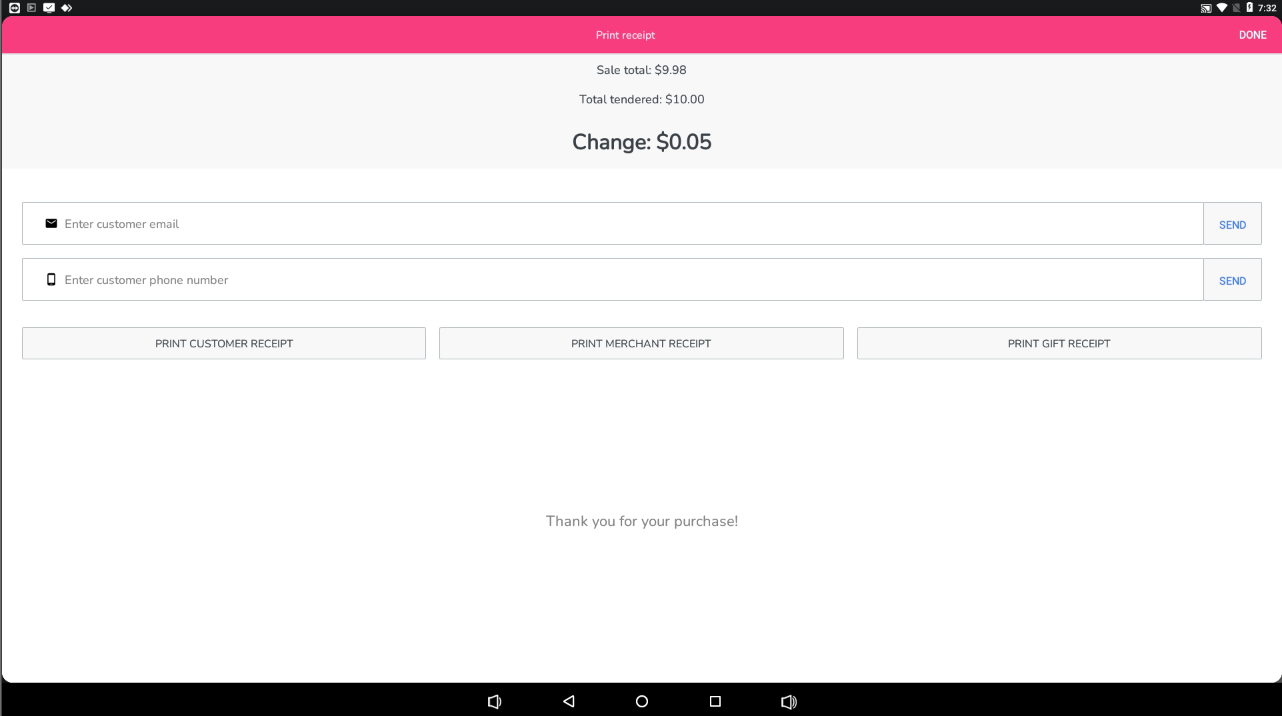1282x716 pixels.
Task: Click the Wi-Fi icon in status bar
Action: (x=1222, y=7)
